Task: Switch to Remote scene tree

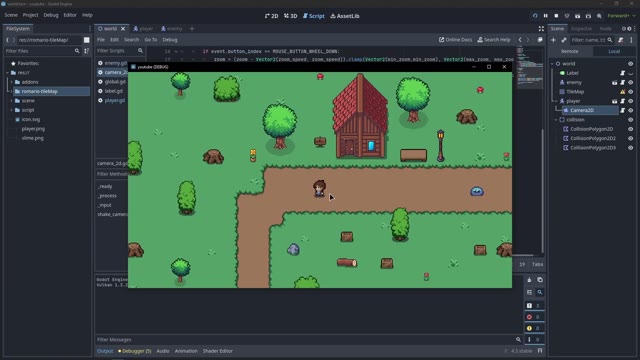Action: (x=569, y=51)
